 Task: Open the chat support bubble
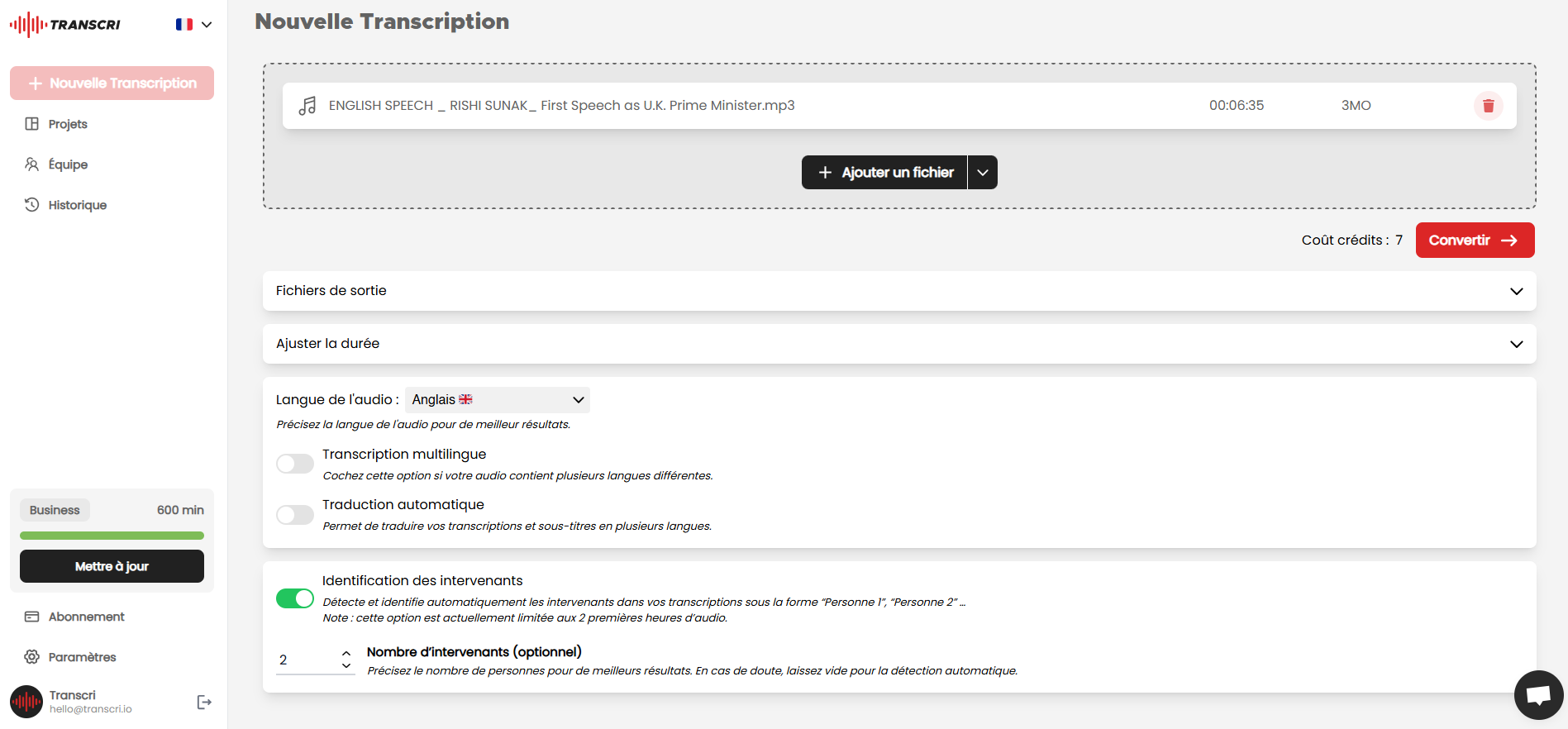(1537, 695)
